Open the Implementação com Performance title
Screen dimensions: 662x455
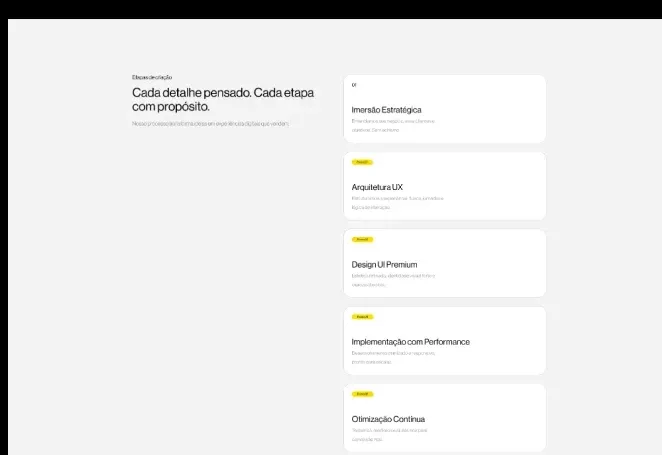coord(410,342)
